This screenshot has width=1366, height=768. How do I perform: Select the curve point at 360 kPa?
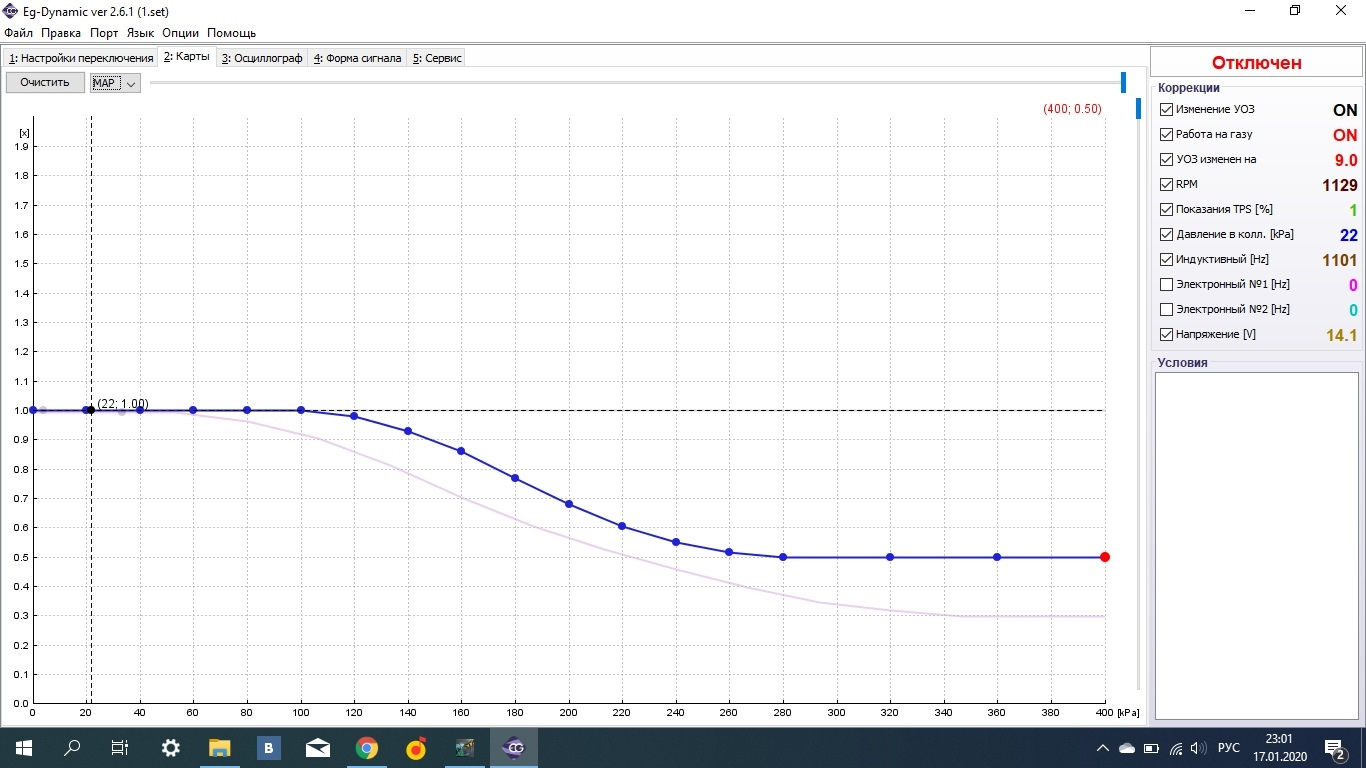[x=997, y=557]
